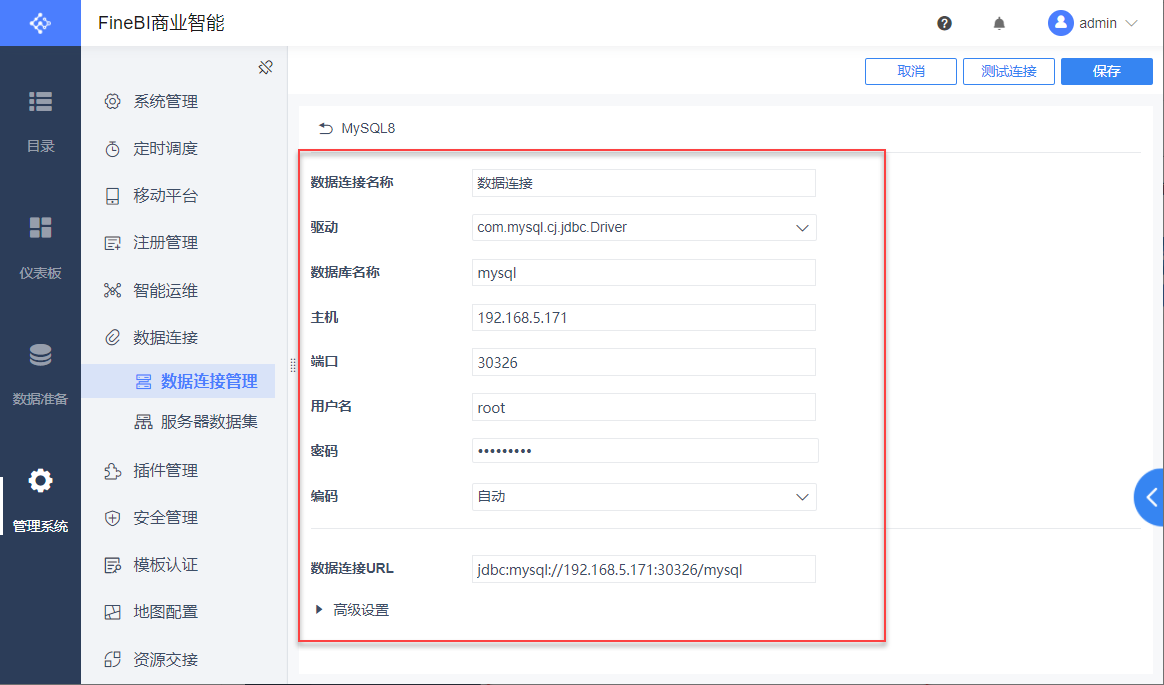Click the 资源交接 icon

point(112,659)
